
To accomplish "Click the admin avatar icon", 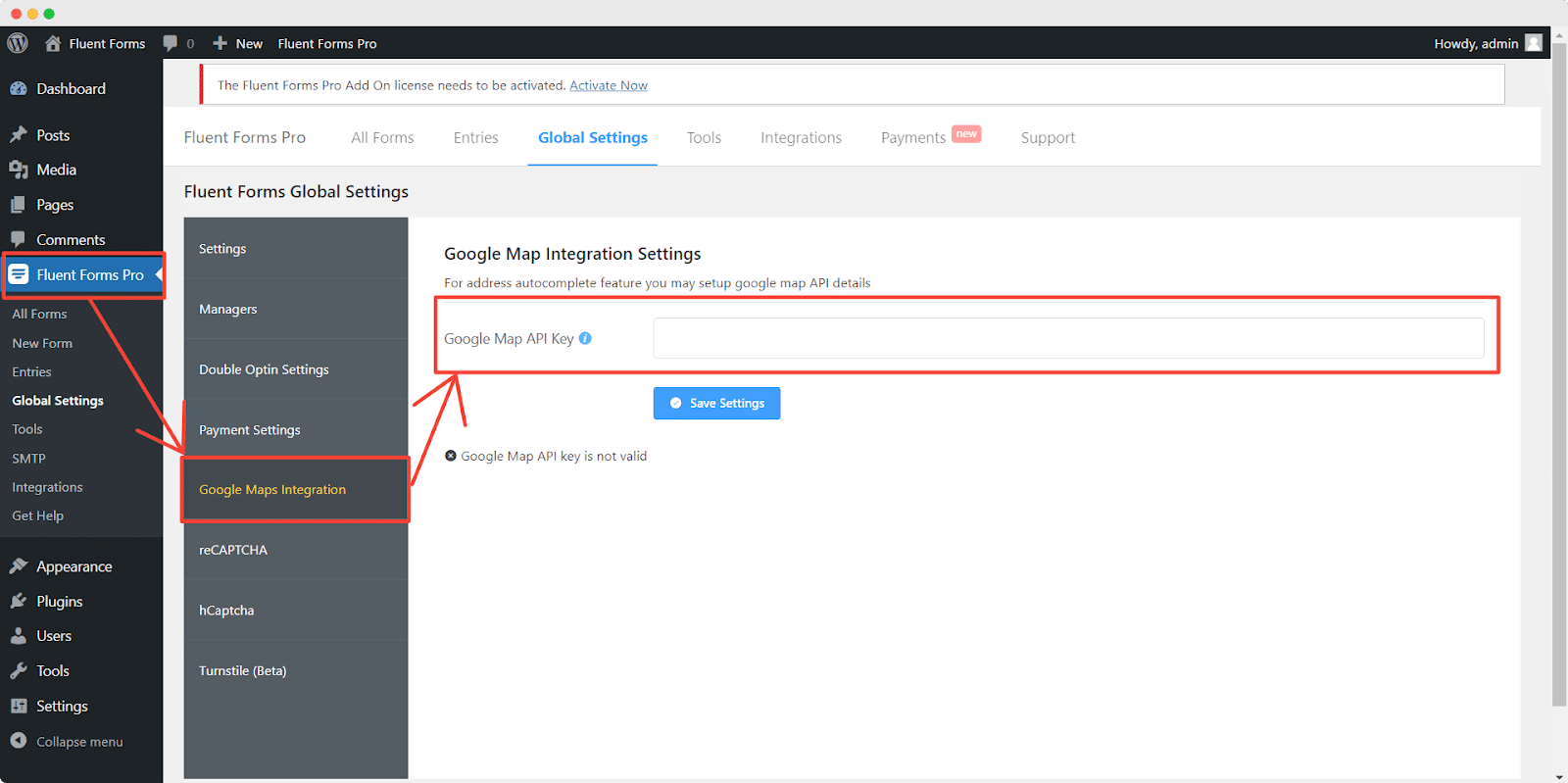I will point(1534,43).
